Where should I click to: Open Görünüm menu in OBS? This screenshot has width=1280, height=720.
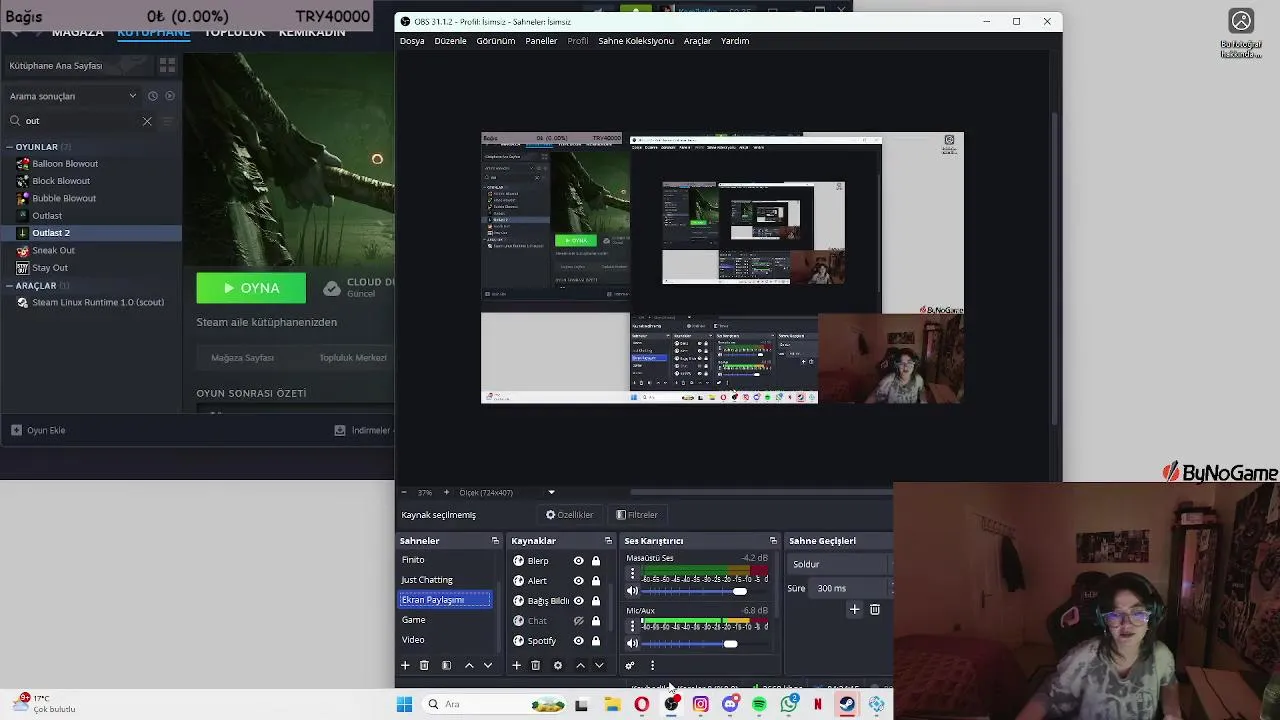coord(496,41)
